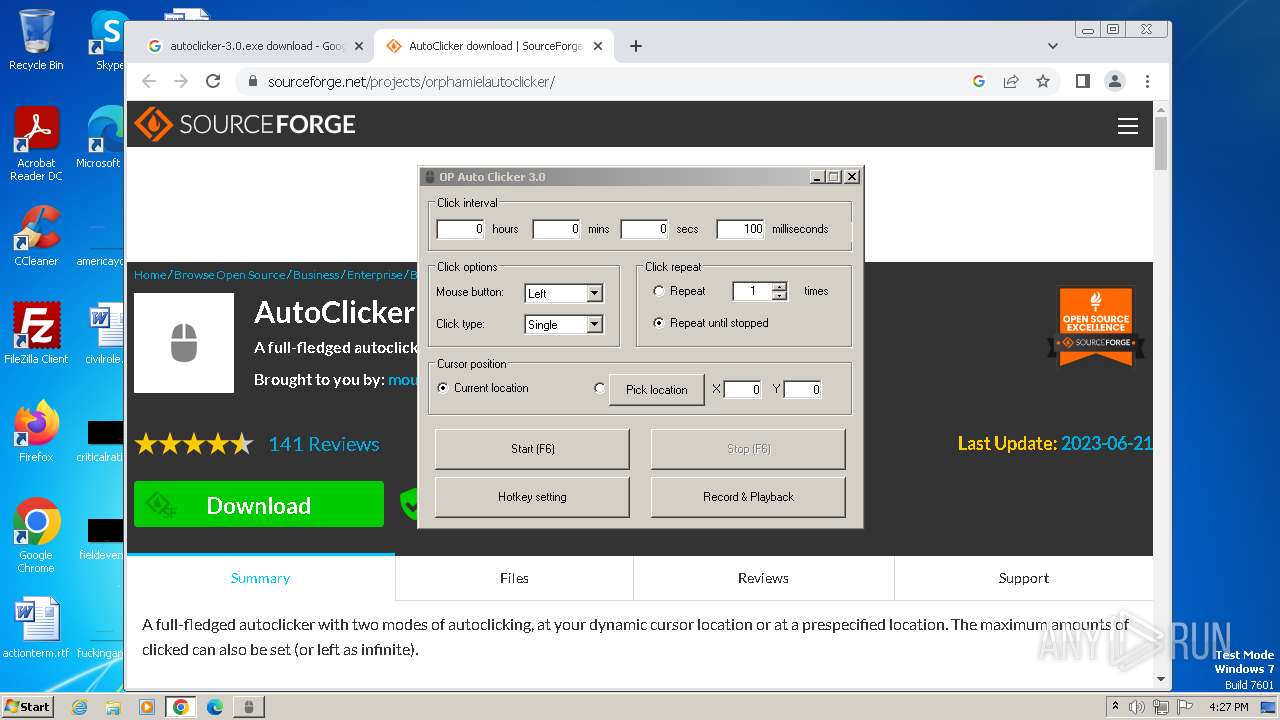
Task: Click the green Download button
Action: tap(259, 505)
